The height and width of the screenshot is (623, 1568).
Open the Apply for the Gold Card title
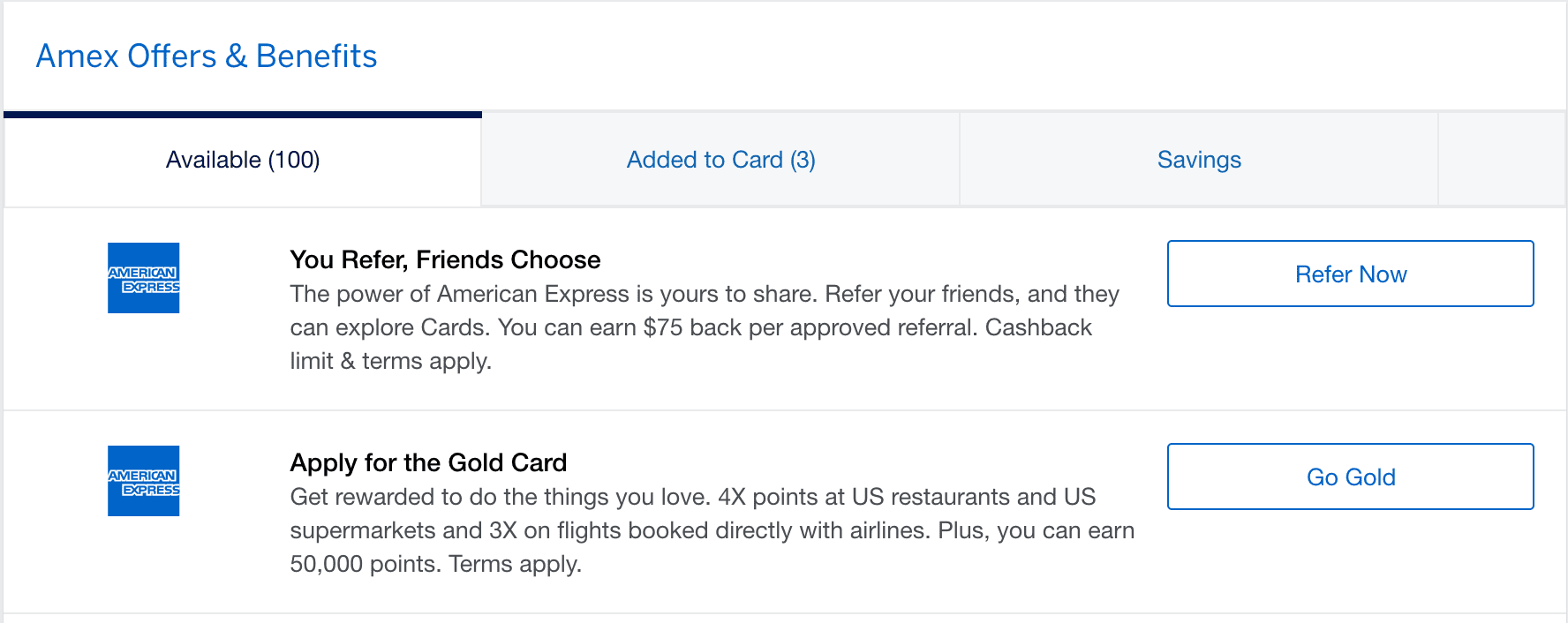[428, 462]
